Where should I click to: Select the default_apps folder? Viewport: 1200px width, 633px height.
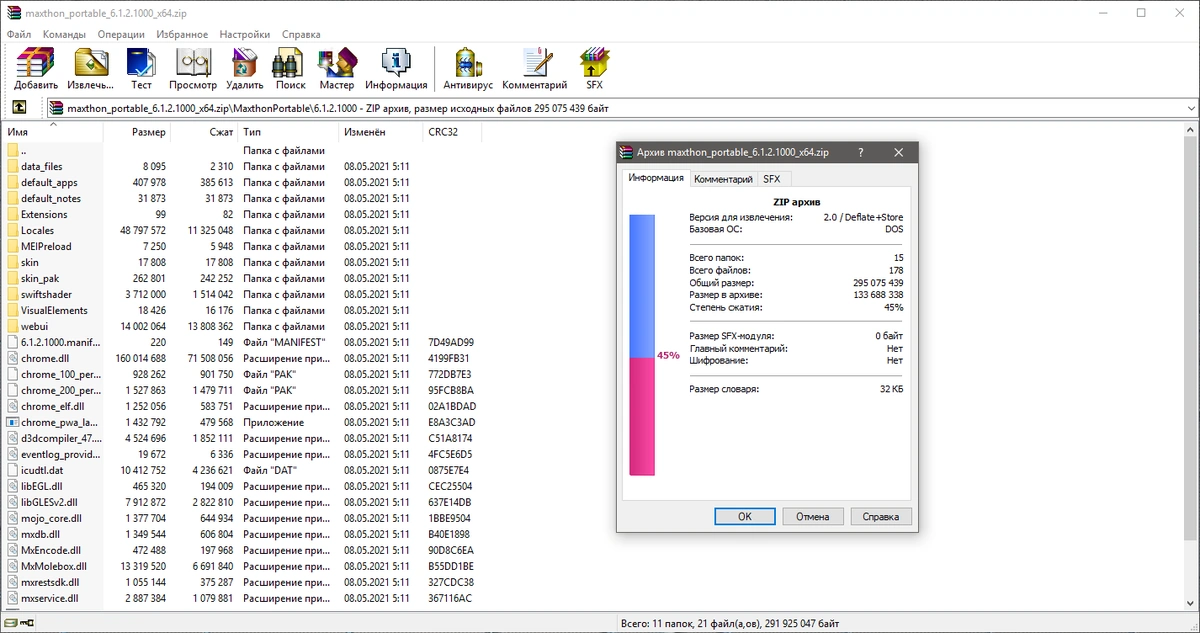tap(49, 182)
